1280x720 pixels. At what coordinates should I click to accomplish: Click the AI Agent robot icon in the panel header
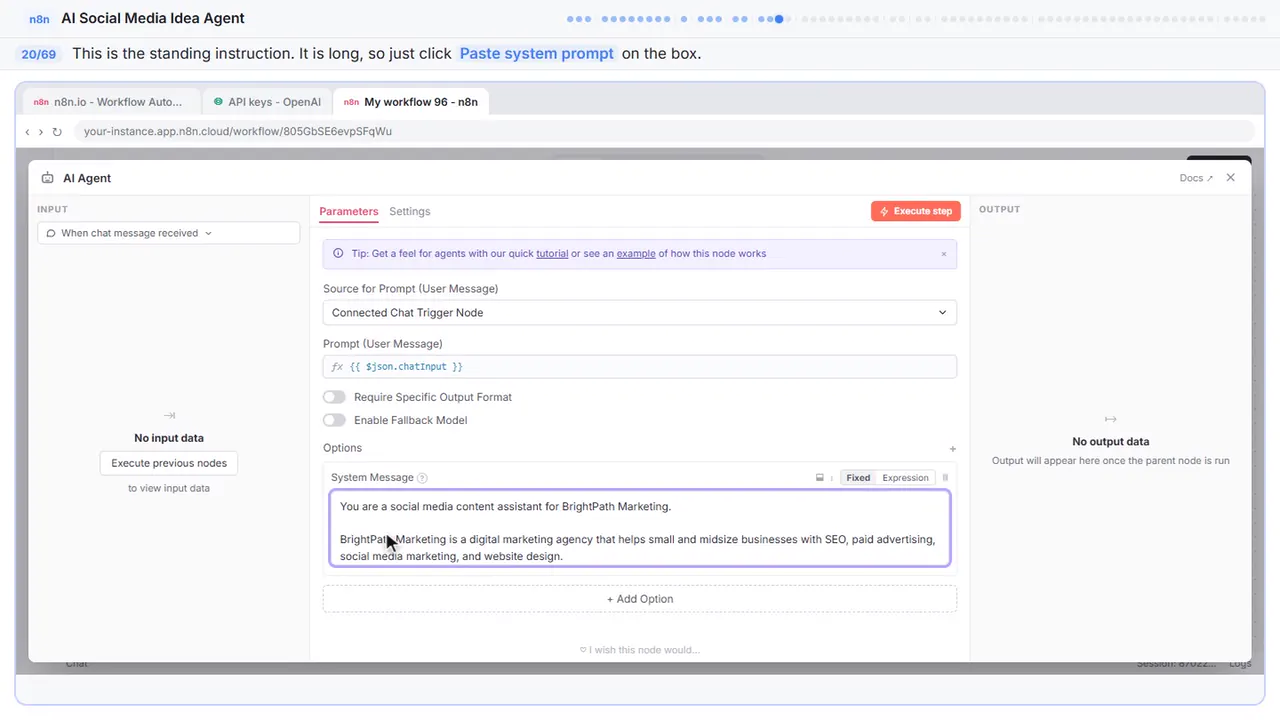[x=48, y=178]
